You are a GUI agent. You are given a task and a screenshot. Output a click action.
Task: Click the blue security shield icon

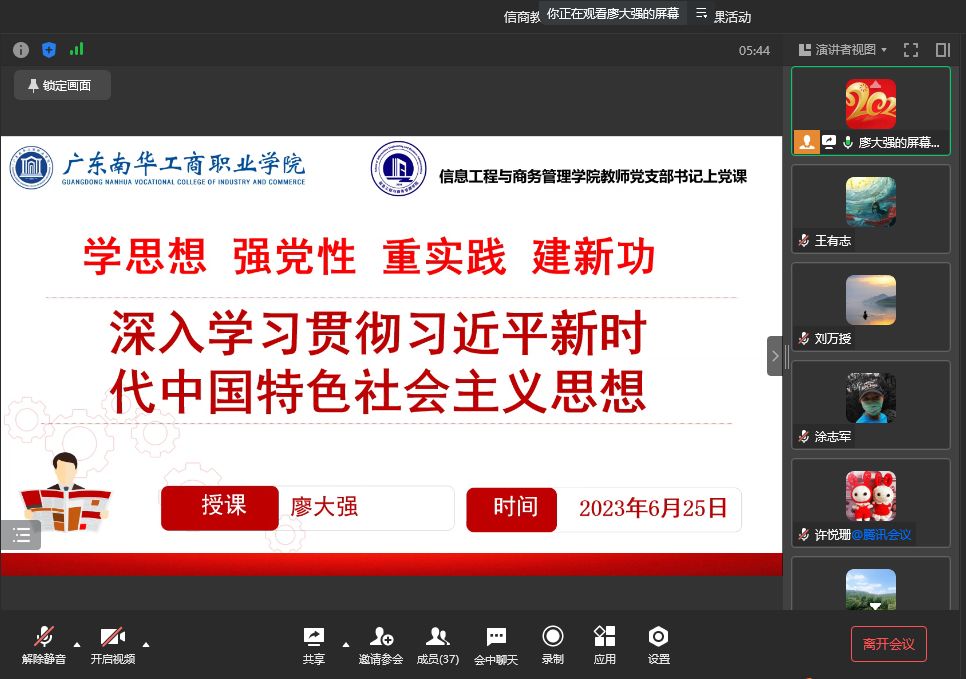(x=48, y=49)
